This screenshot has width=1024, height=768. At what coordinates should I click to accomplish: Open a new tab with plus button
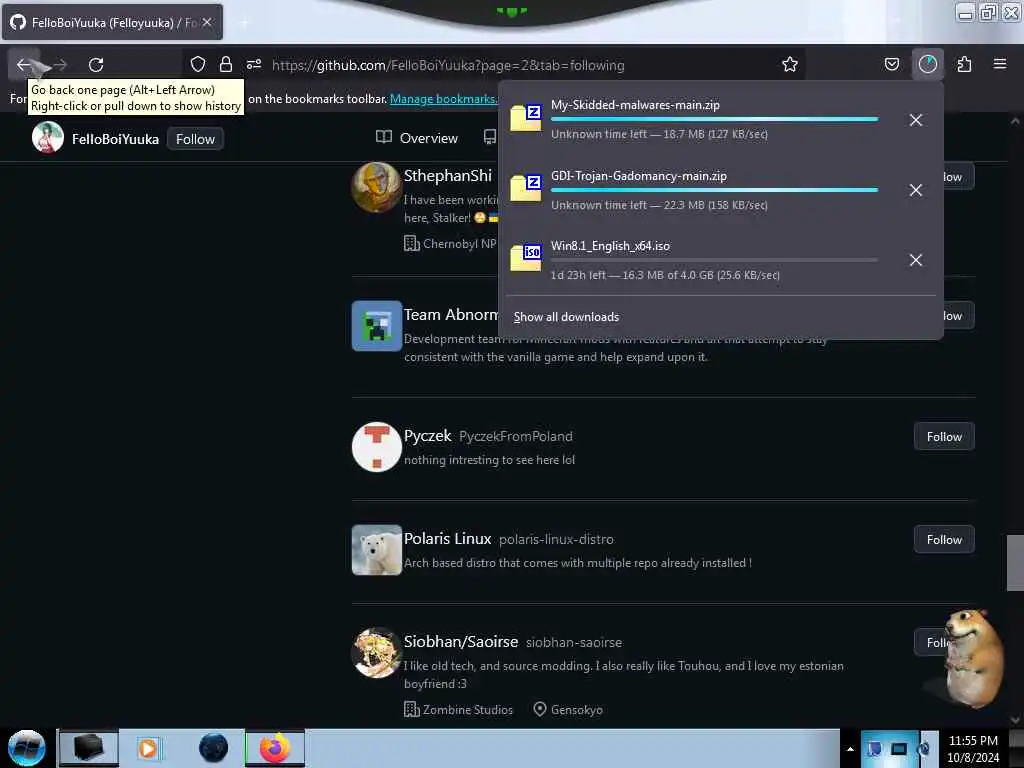point(245,23)
